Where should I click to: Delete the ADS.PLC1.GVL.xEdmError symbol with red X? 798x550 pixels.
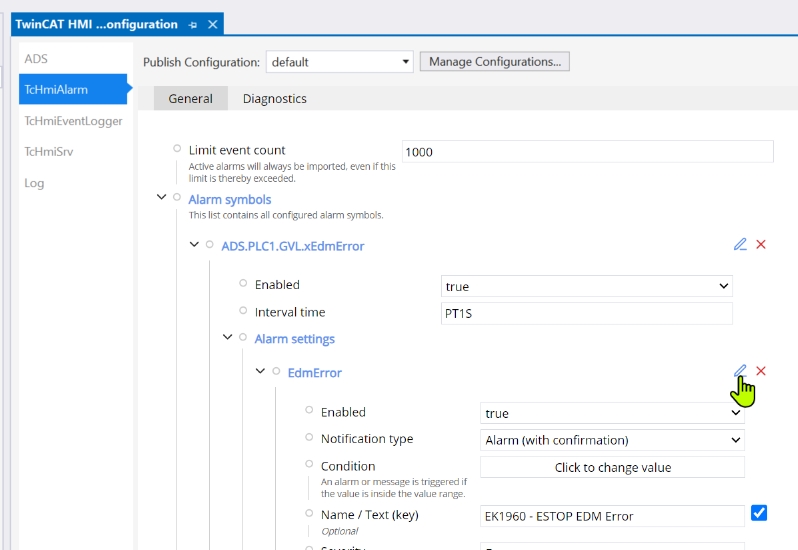761,245
